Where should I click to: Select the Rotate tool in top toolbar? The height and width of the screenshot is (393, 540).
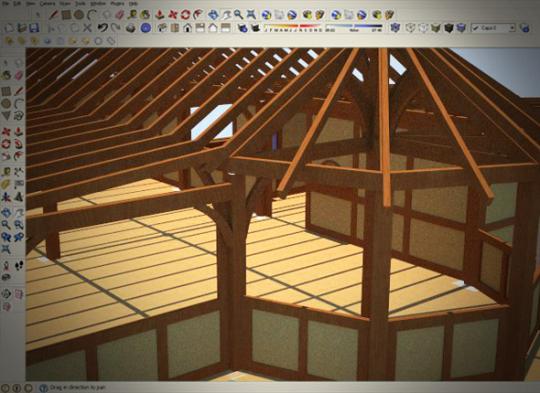click(x=185, y=15)
